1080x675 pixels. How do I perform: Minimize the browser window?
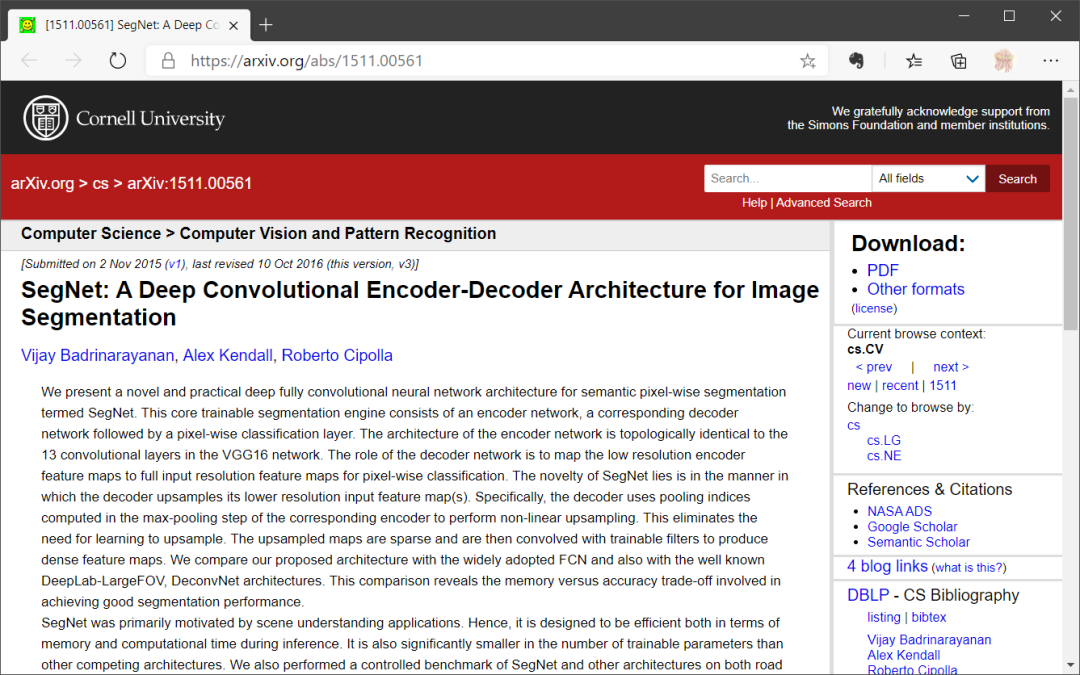[x=964, y=16]
